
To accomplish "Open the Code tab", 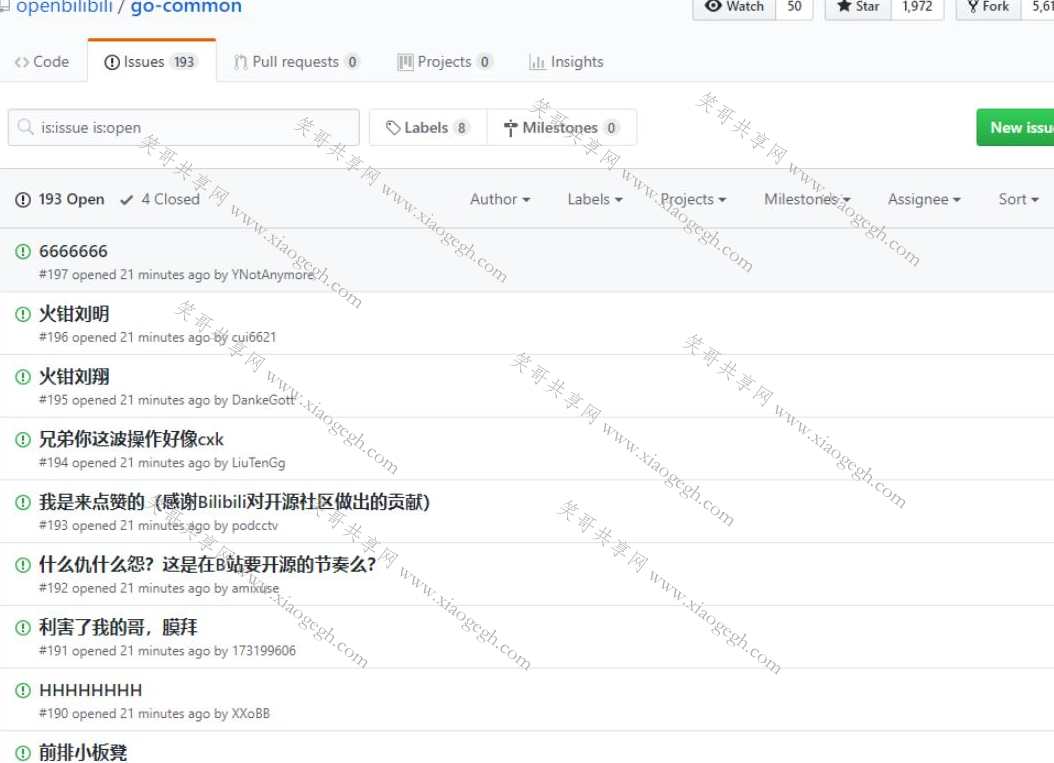I will 42,62.
